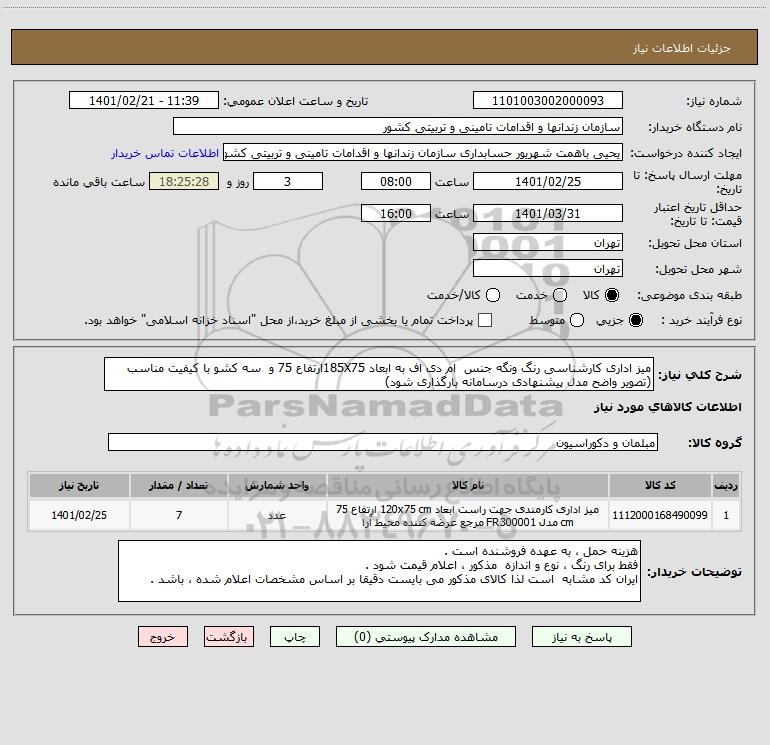
Task: Open اطلاعات تماس خریدار link
Action: [x=165, y=153]
